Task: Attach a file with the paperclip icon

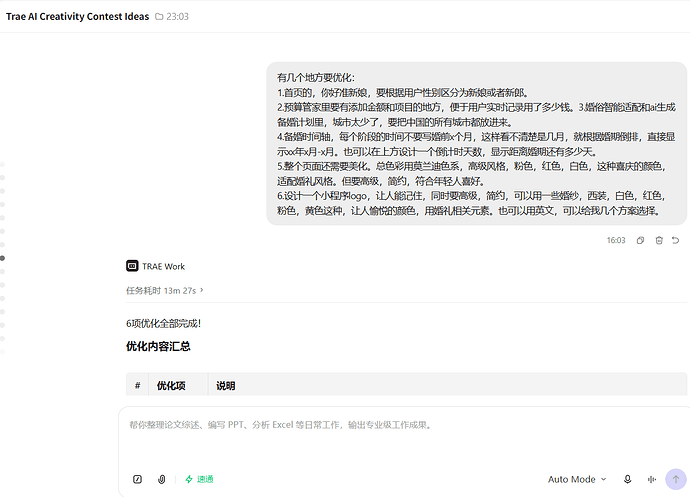Action: point(161,479)
